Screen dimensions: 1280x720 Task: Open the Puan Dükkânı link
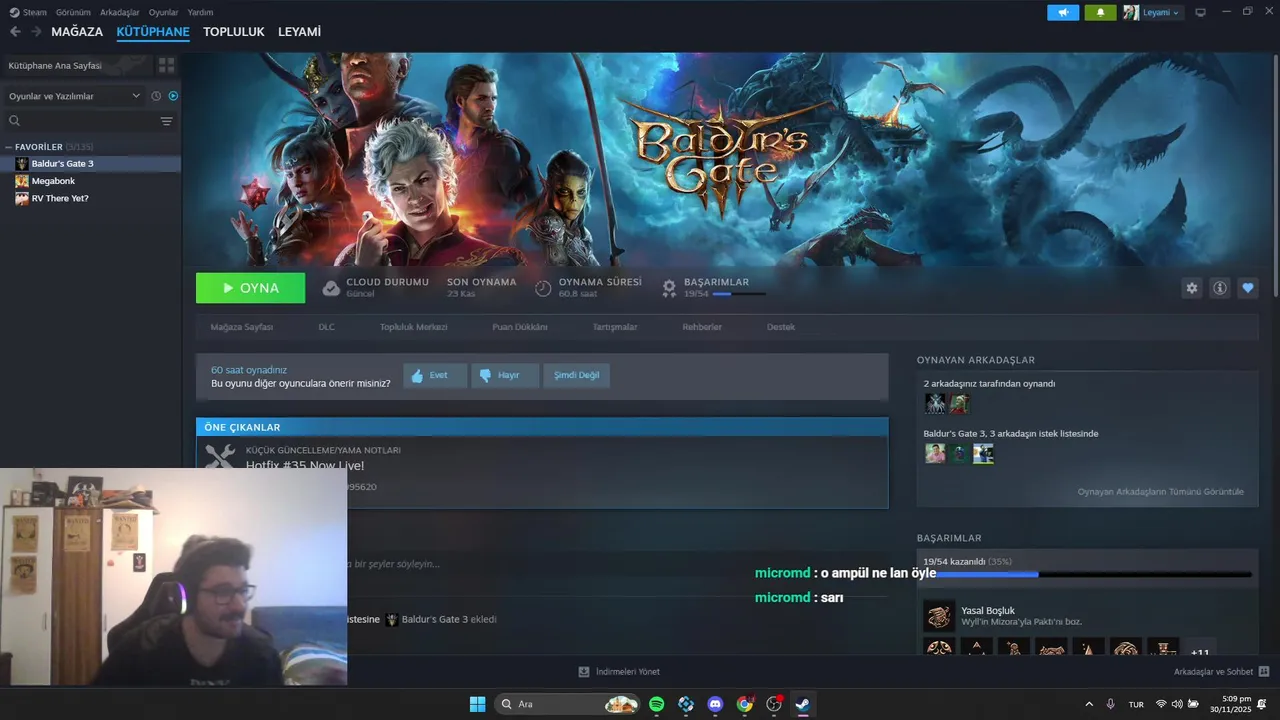click(x=519, y=327)
